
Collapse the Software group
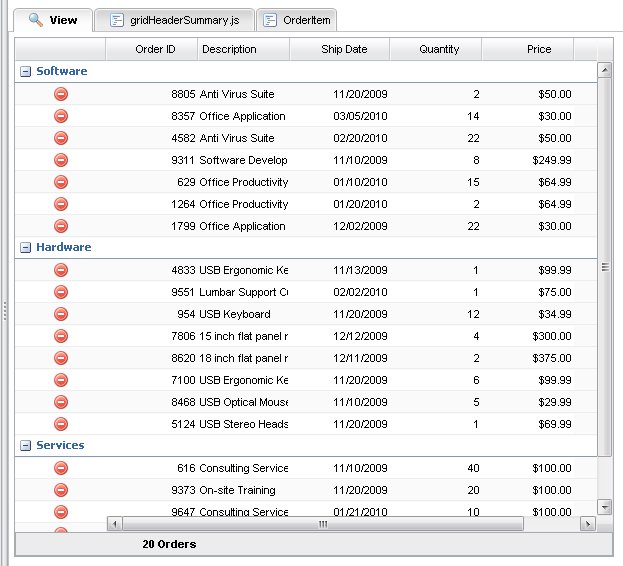25,72
